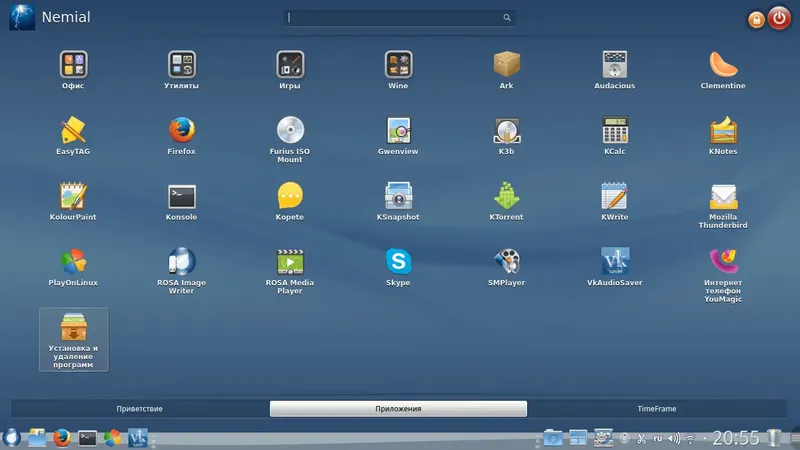Launch Skype
Viewport: 800px width, 450px height.
[398, 267]
